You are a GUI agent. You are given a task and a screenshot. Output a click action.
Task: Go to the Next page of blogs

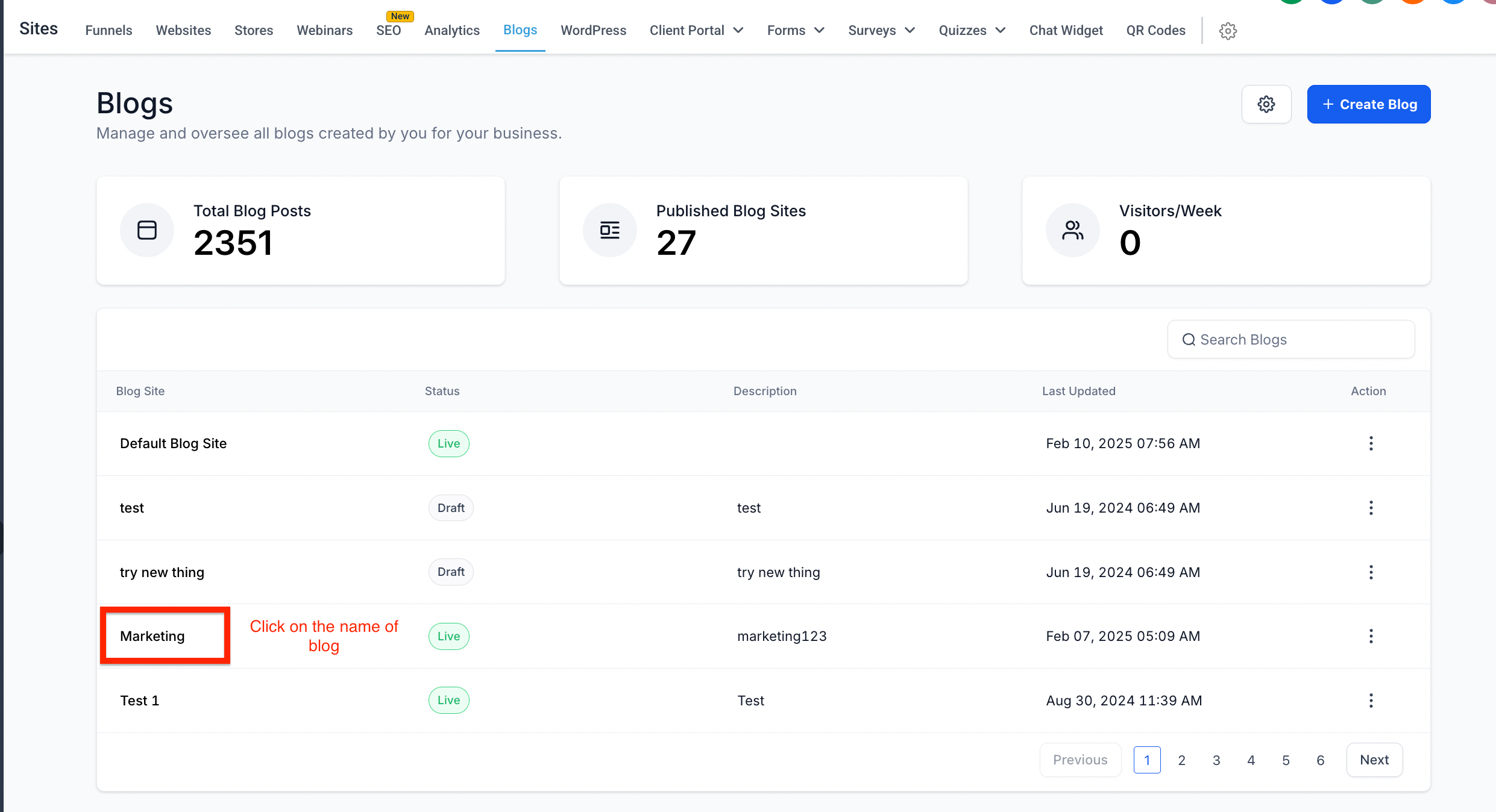click(x=1374, y=760)
